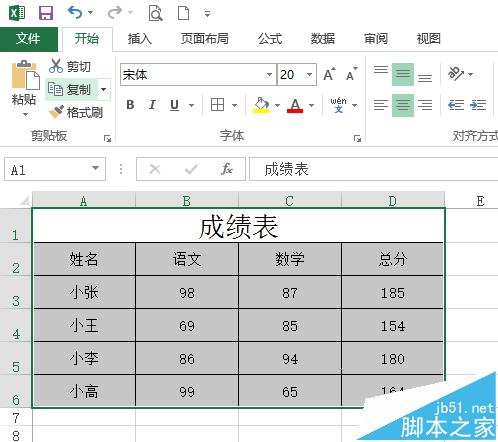Select all cells corner triangle
This screenshot has width=498, height=442.
pos(24,200)
